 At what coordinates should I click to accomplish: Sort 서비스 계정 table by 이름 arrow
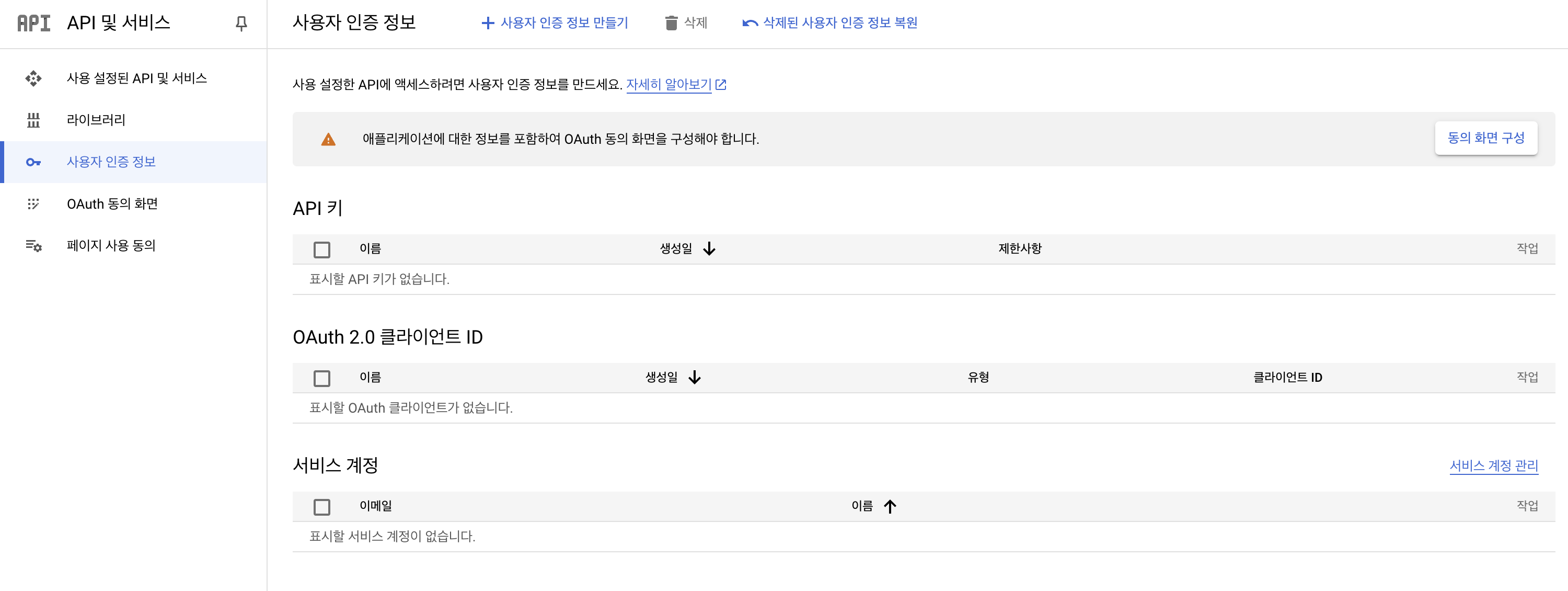[x=890, y=506]
